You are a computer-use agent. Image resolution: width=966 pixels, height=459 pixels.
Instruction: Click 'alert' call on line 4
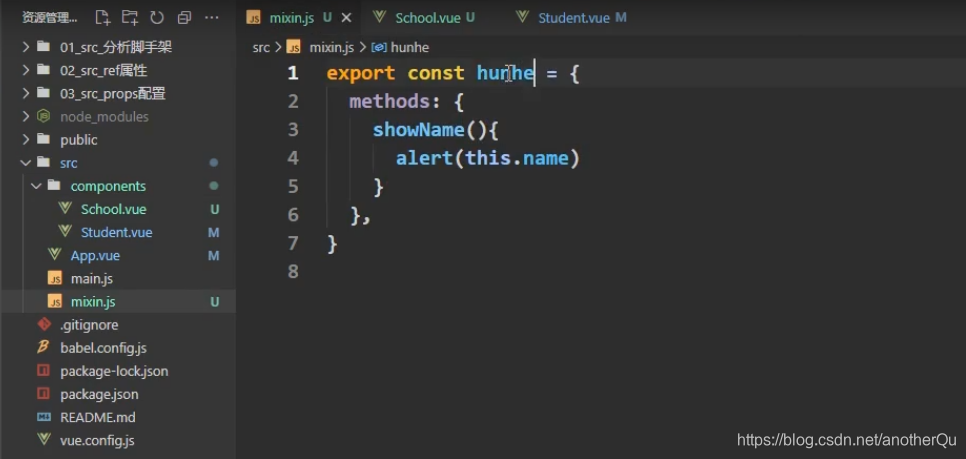[424, 158]
